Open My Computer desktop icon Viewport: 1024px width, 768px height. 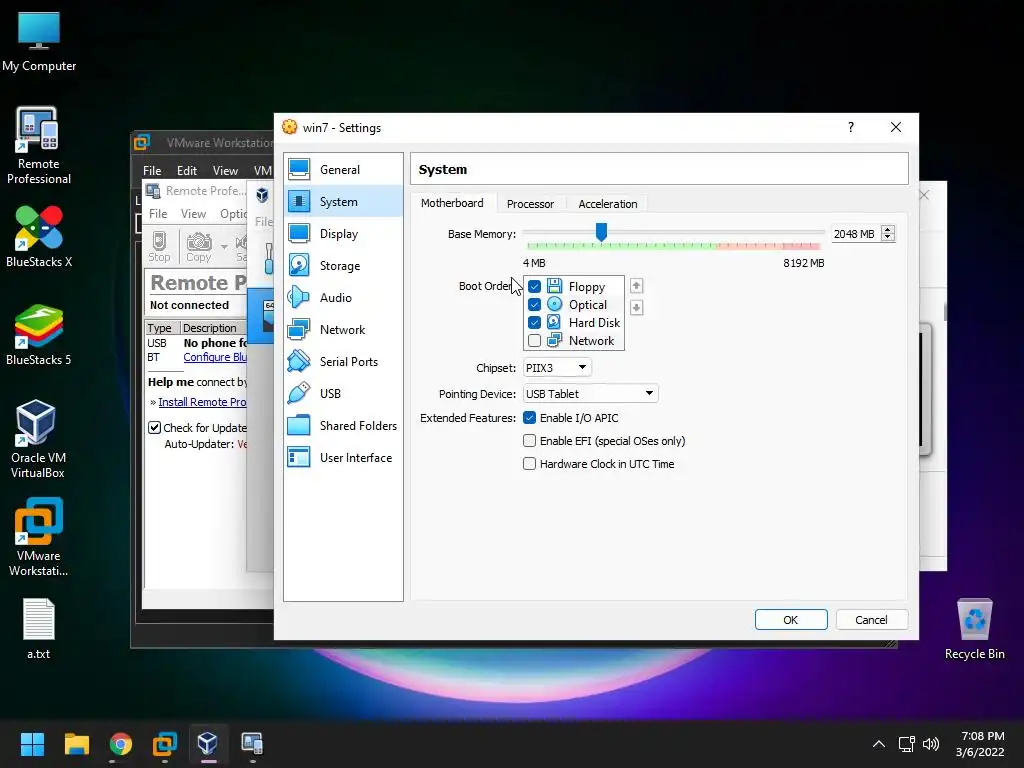click(39, 42)
